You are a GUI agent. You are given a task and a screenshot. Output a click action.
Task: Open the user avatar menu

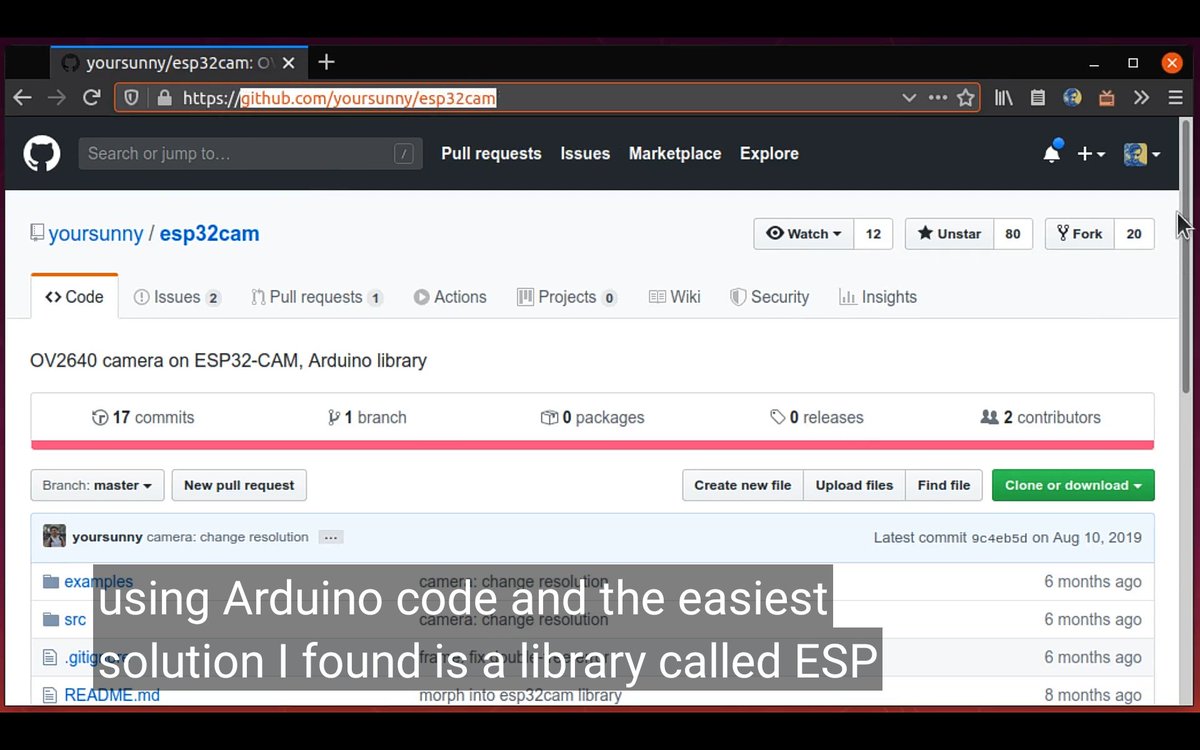click(1141, 154)
